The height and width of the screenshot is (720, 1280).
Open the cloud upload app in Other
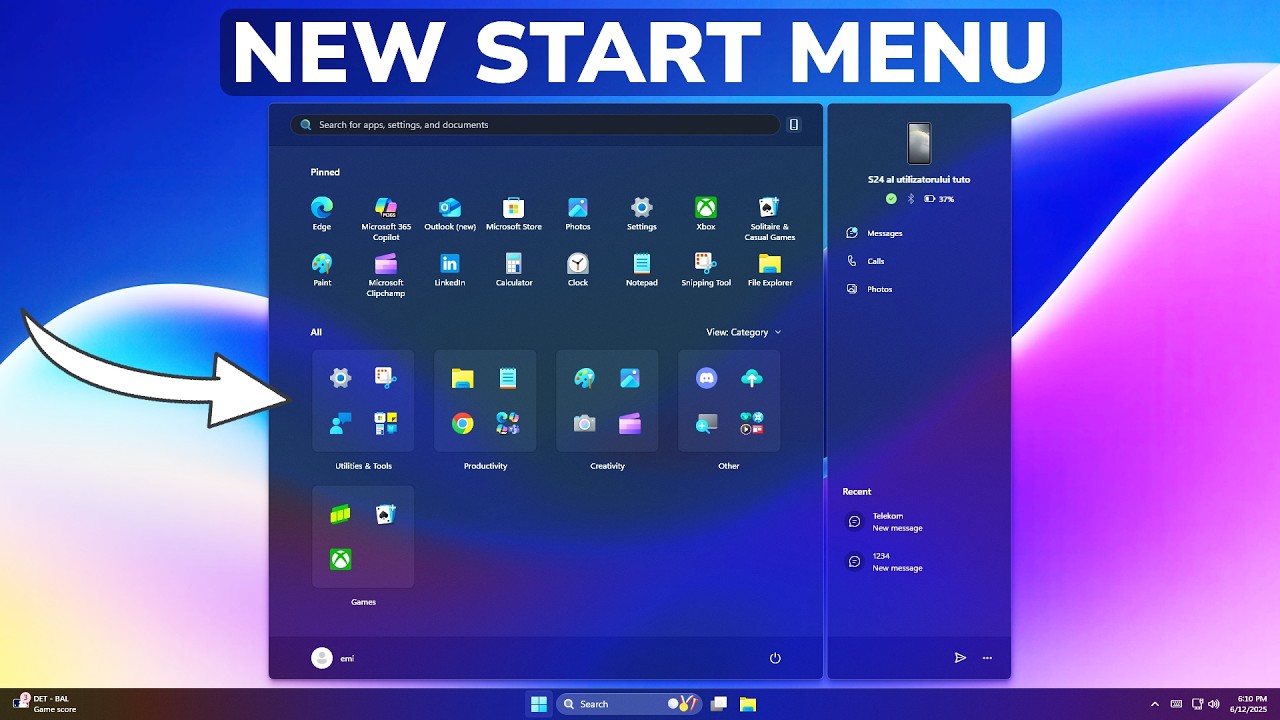click(752, 377)
